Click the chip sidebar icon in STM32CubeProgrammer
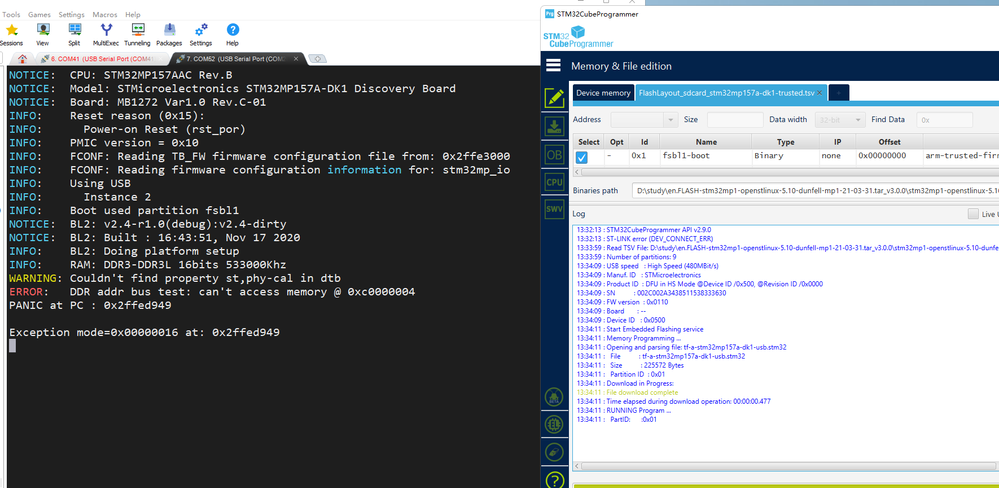 [x=554, y=424]
